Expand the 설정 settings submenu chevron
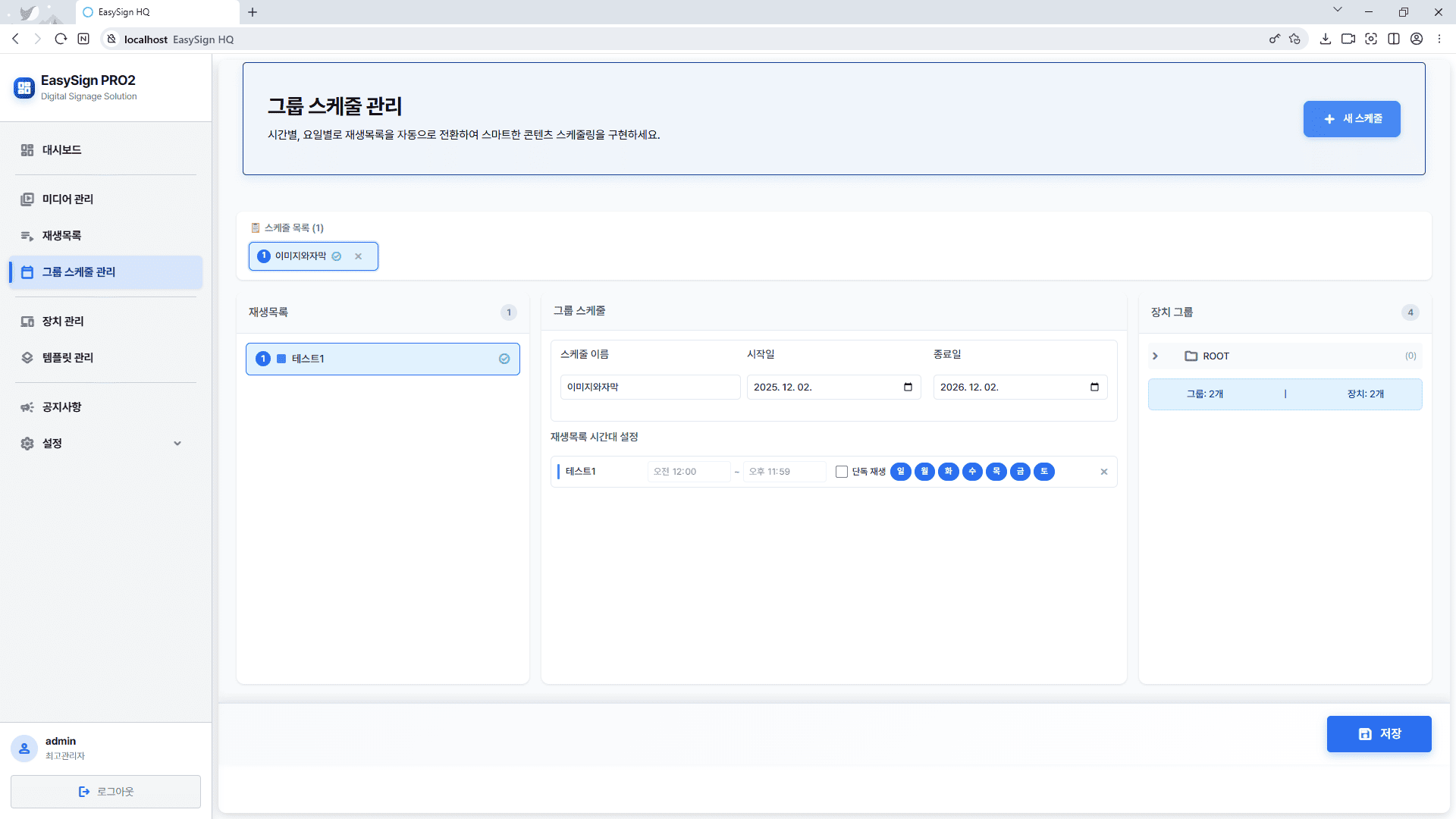 pyautogui.click(x=177, y=444)
